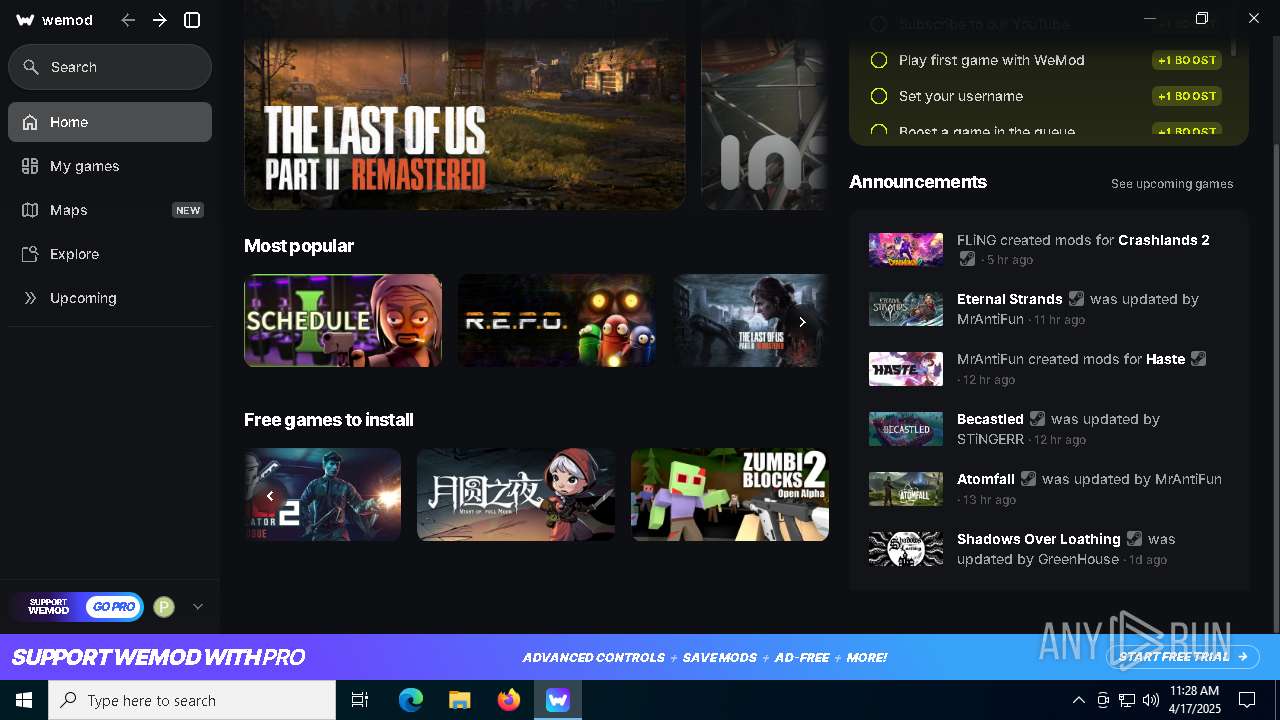This screenshot has width=1280, height=720.
Task: Open the R.E.P.O. game card
Action: (557, 320)
